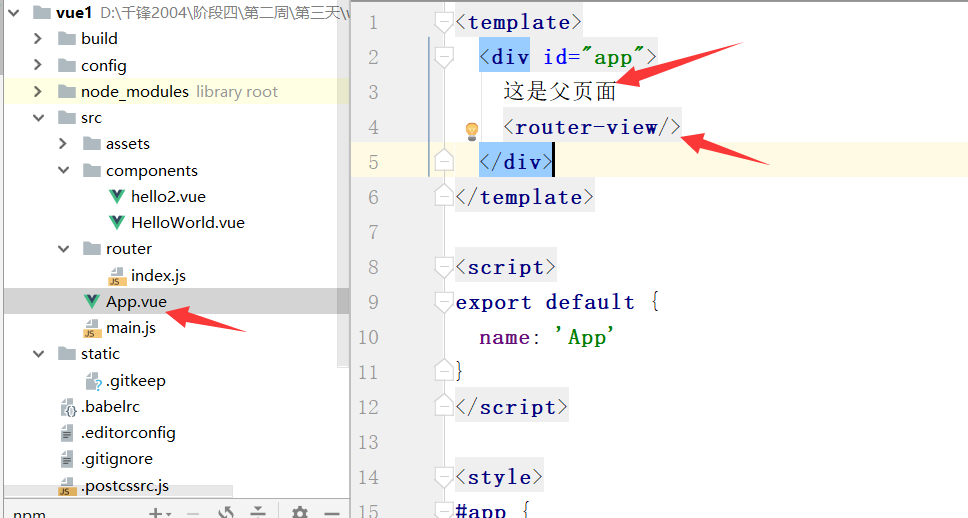The height and width of the screenshot is (518, 968).
Task: Open npm panel settings gear
Action: pos(299,512)
